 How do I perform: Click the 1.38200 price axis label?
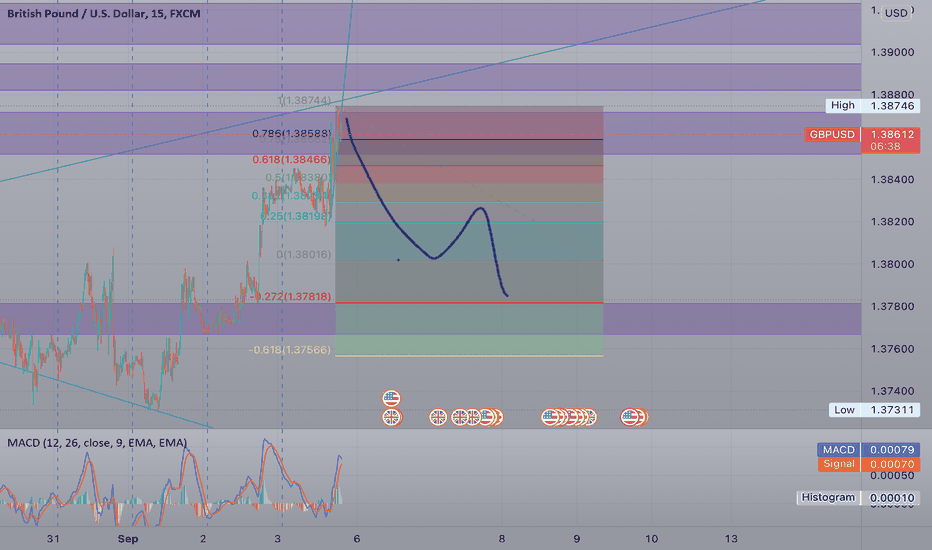(892, 222)
